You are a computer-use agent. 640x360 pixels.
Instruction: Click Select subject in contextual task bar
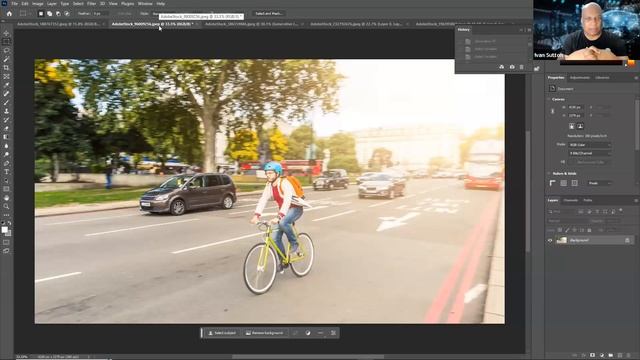pos(222,333)
